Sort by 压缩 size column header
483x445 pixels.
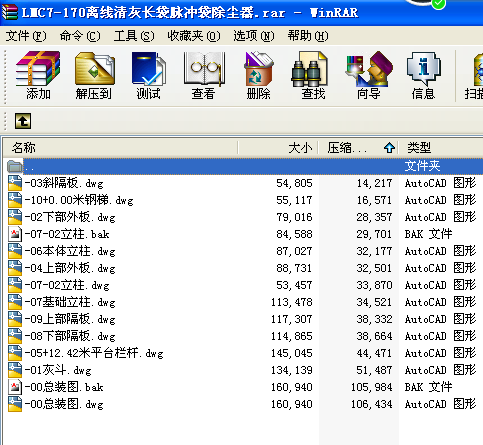[x=358, y=147]
